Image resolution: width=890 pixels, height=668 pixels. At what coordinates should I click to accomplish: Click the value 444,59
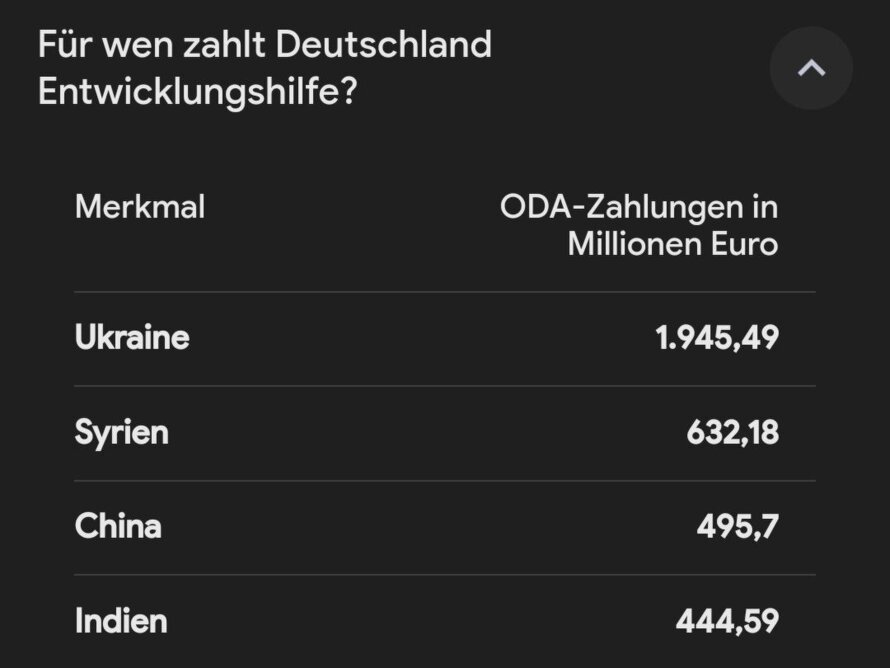click(x=727, y=621)
